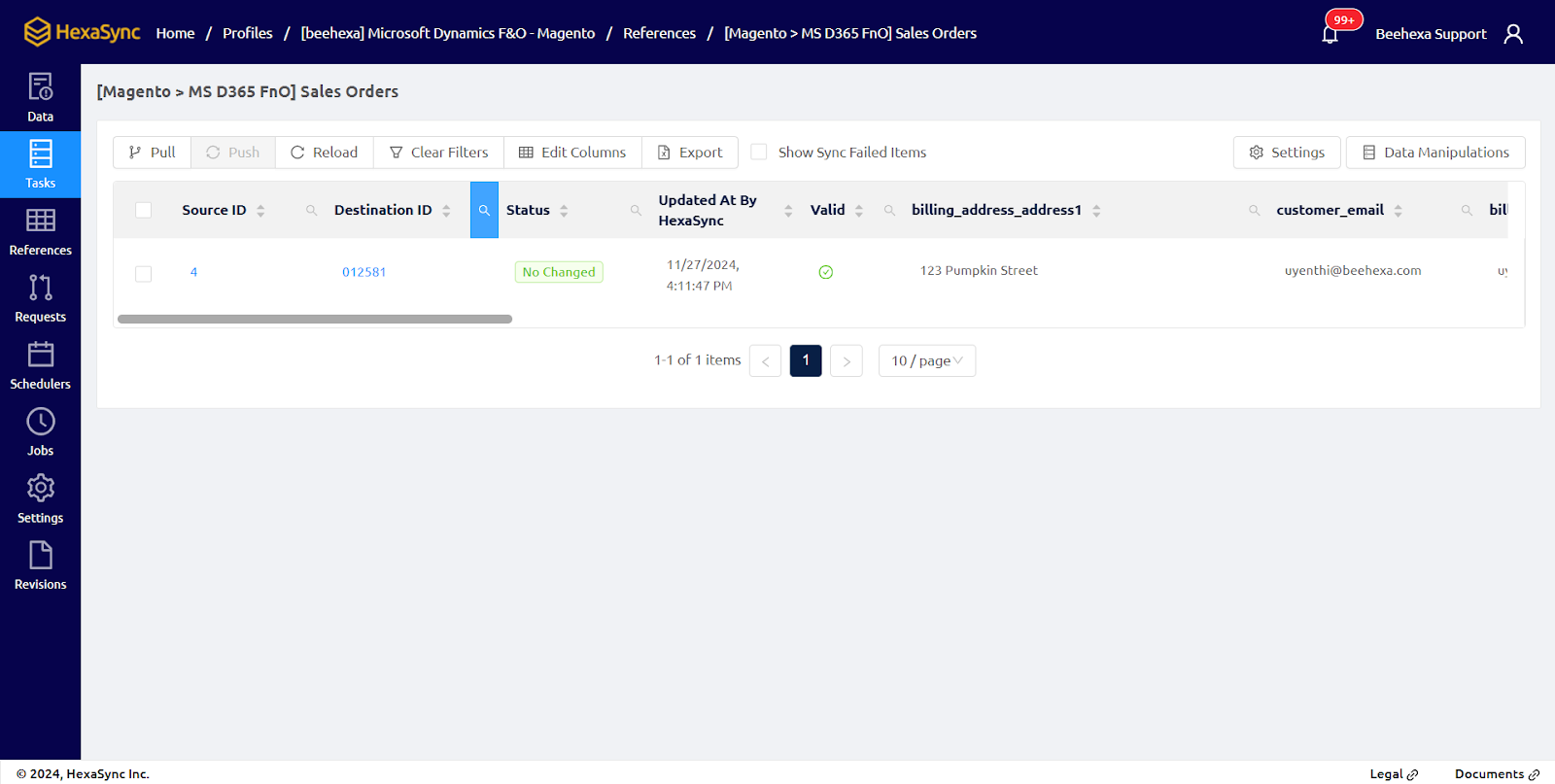Click highlighted search icon for Destination ID

[x=484, y=210]
